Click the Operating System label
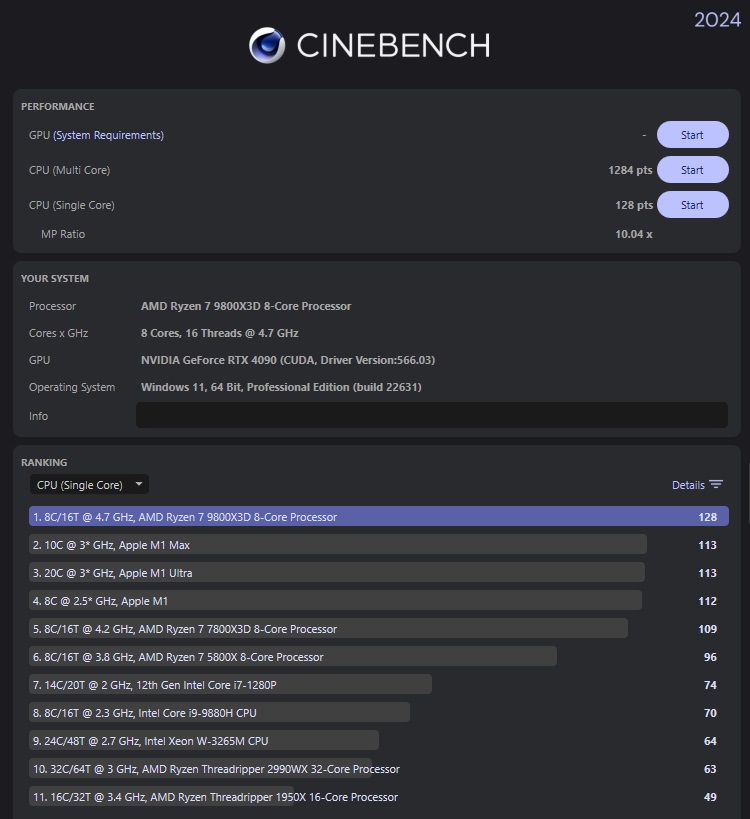This screenshot has height=819, width=750. click(72, 387)
